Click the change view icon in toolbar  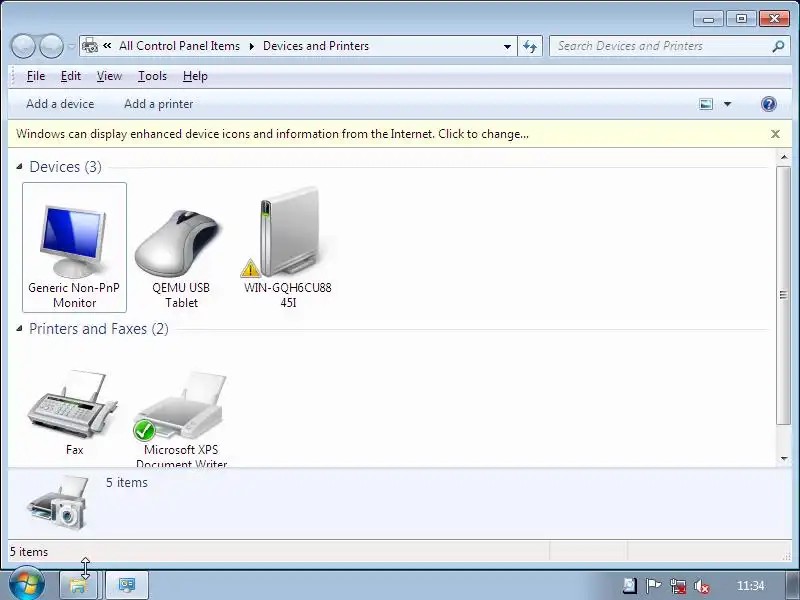706,104
